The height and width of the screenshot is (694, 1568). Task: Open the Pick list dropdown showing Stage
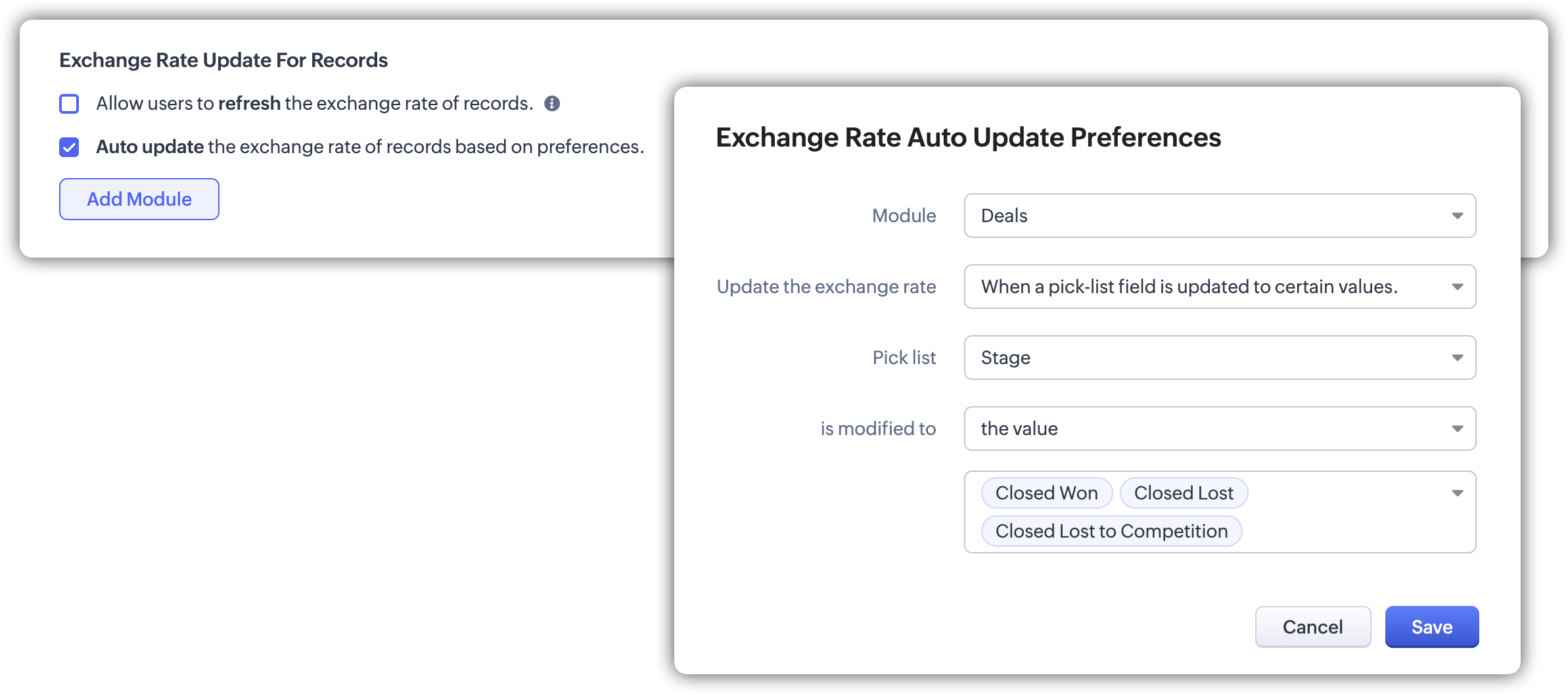(x=1209, y=358)
